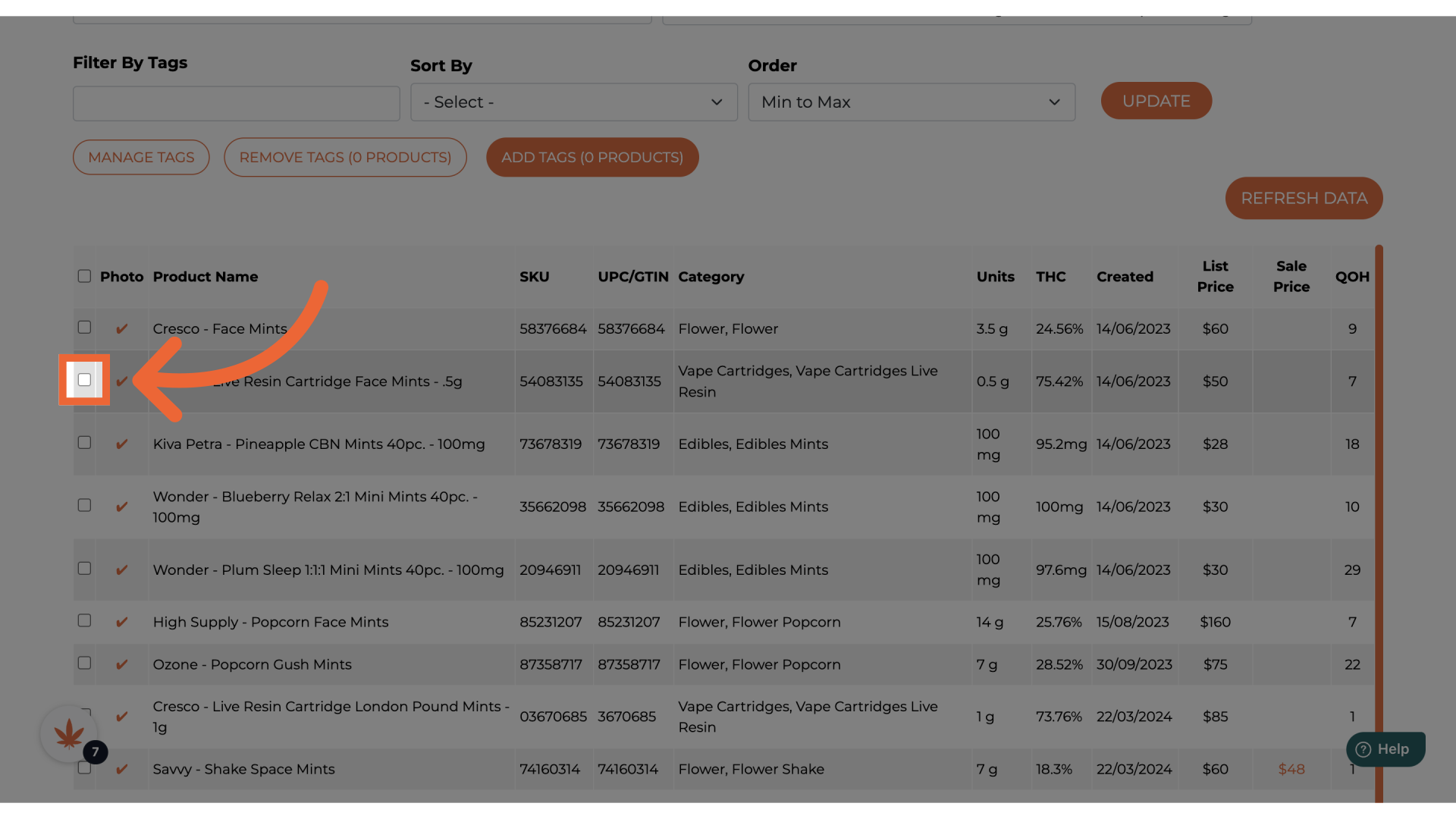Check the select-all checkbox in table header

tap(84, 276)
